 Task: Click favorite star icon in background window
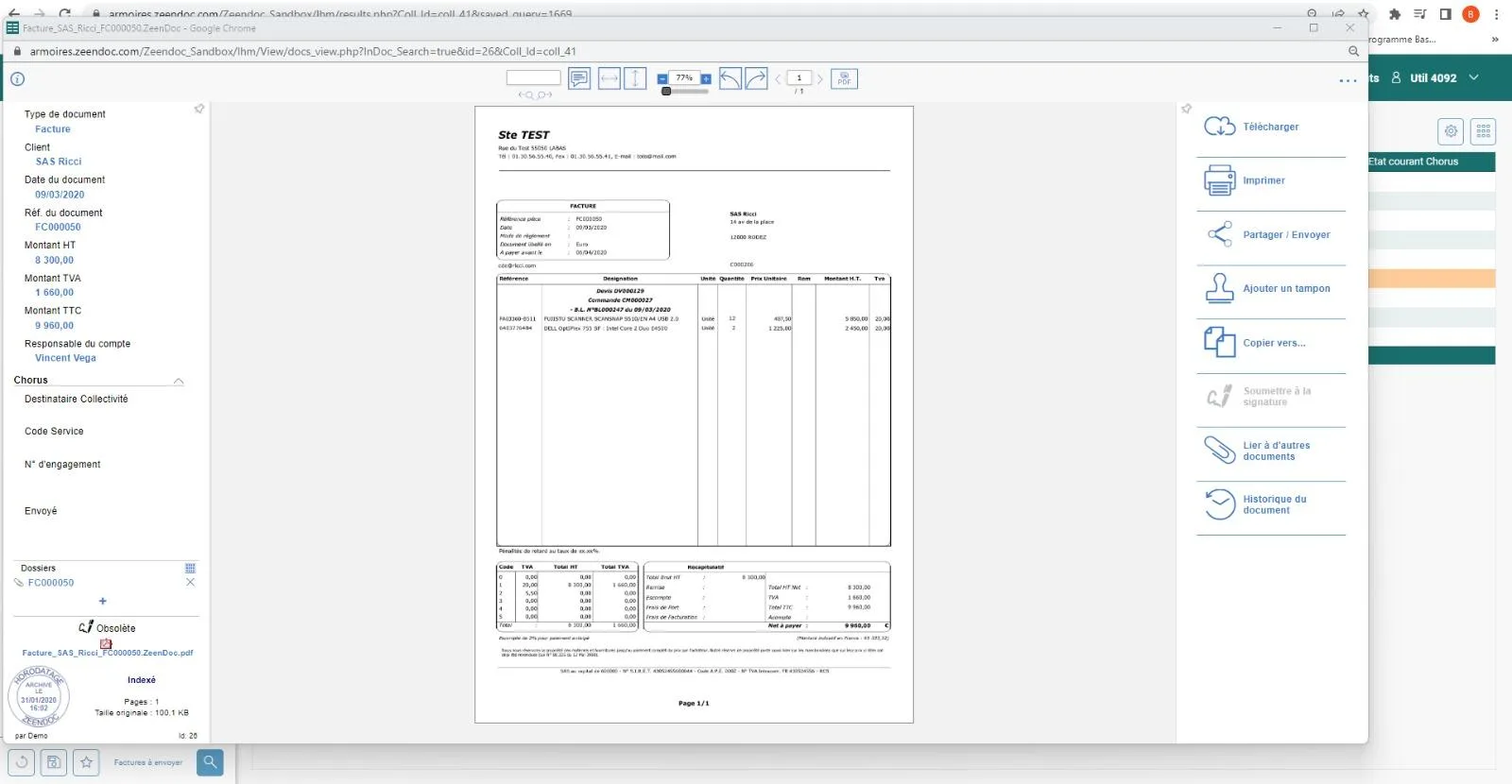point(86,762)
